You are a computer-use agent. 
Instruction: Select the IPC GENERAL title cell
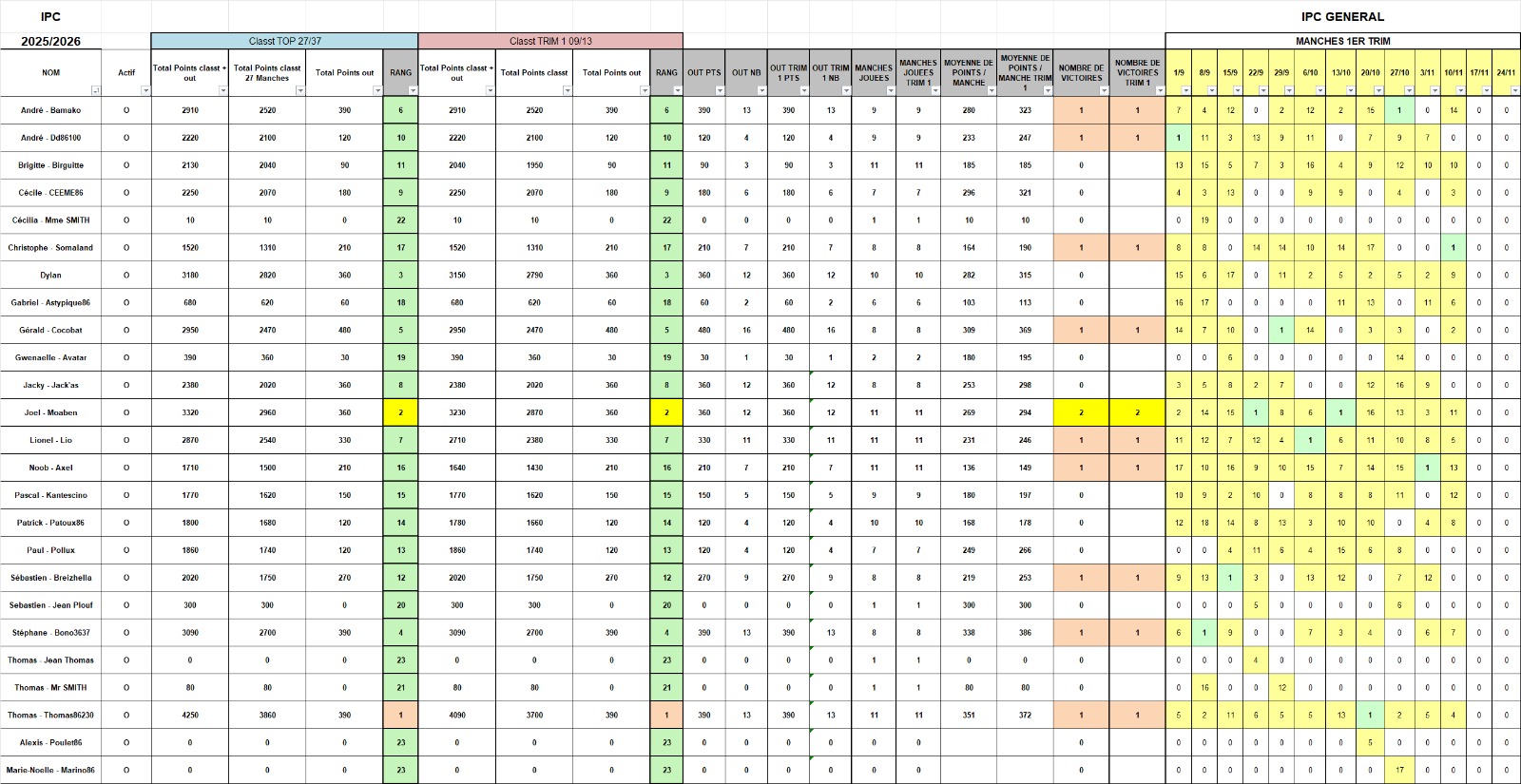tap(1342, 16)
